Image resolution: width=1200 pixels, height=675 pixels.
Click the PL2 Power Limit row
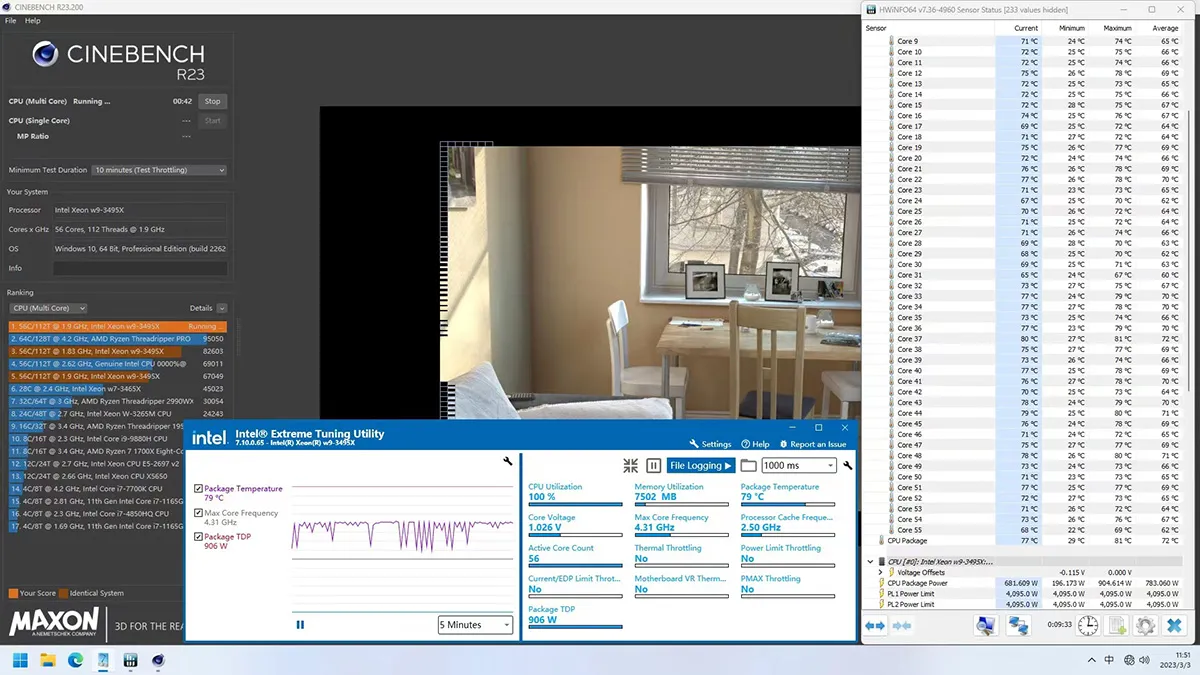pos(1024,604)
